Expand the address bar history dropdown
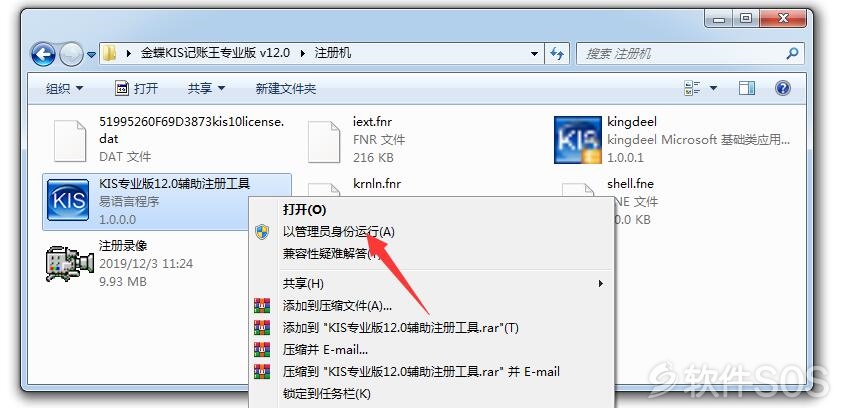This screenshot has height=408, width=843. point(534,54)
